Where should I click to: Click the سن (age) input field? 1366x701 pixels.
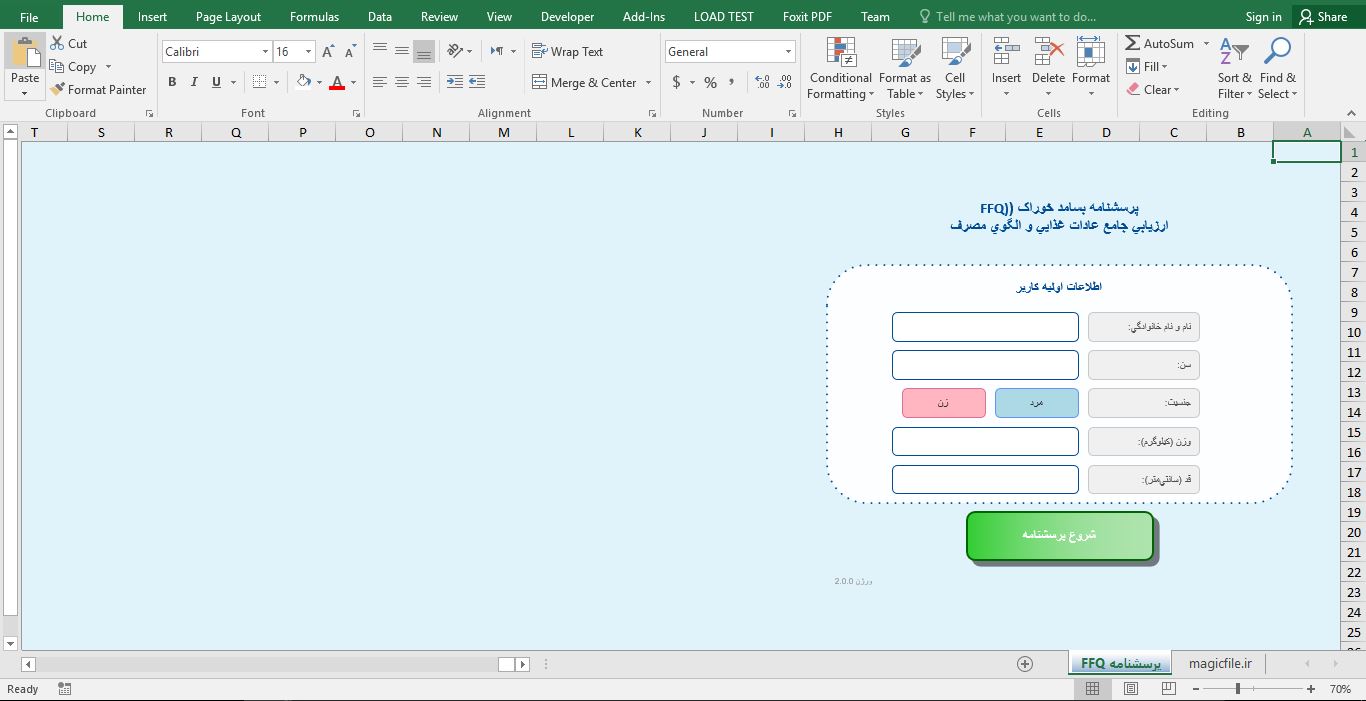click(985, 365)
